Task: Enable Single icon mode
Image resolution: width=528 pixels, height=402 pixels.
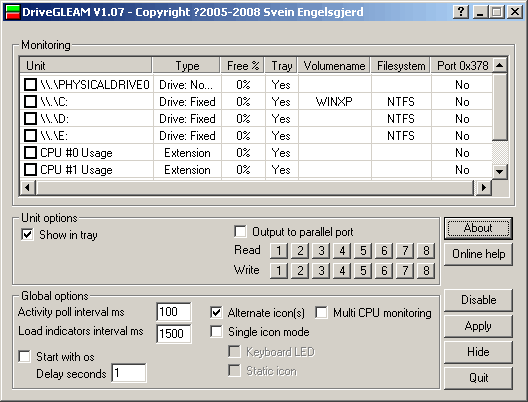Action: pyautogui.click(x=216, y=332)
